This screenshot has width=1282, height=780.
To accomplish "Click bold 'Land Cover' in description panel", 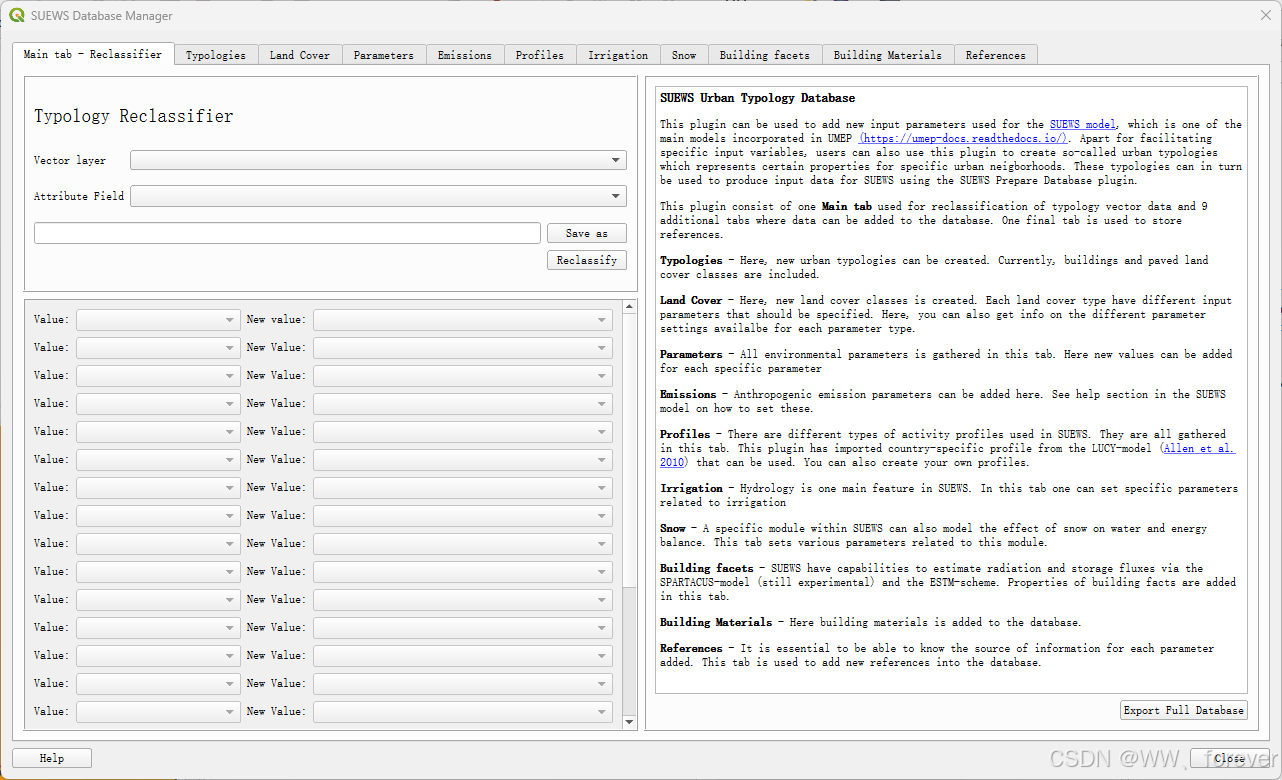I will (691, 301).
